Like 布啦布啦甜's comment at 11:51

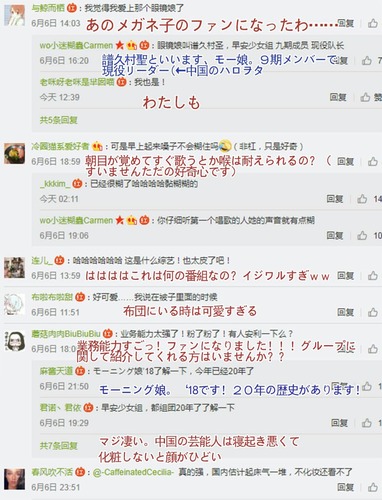[373, 312]
